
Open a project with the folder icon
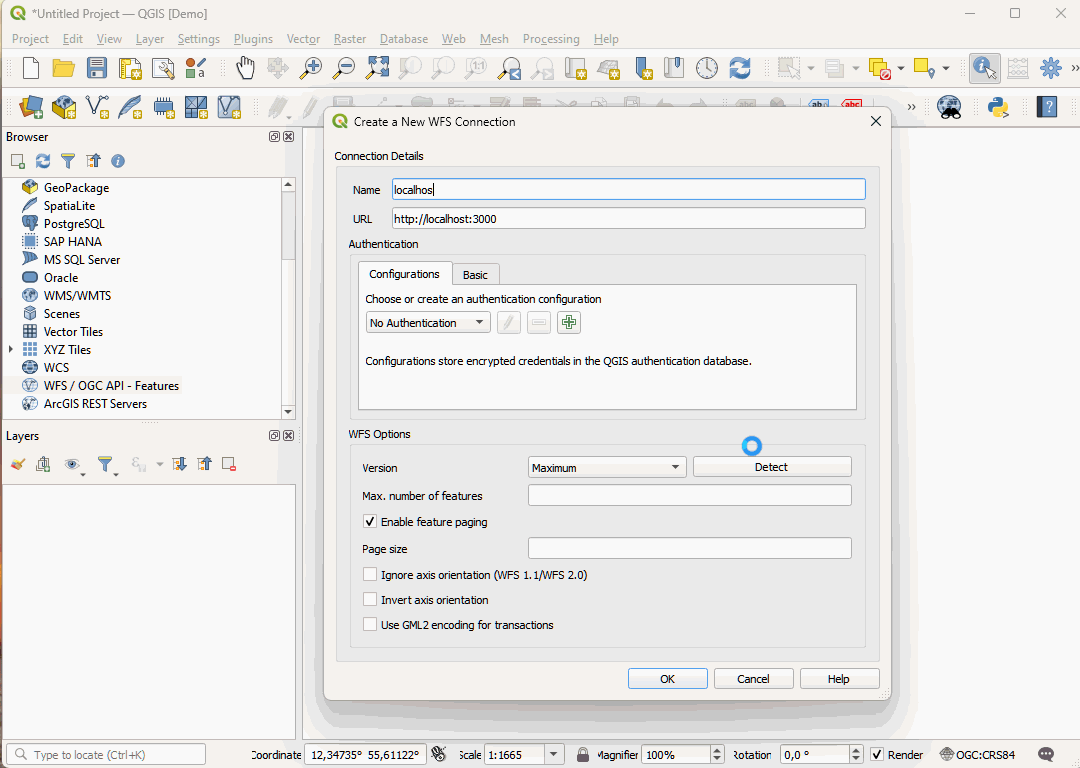[63, 68]
